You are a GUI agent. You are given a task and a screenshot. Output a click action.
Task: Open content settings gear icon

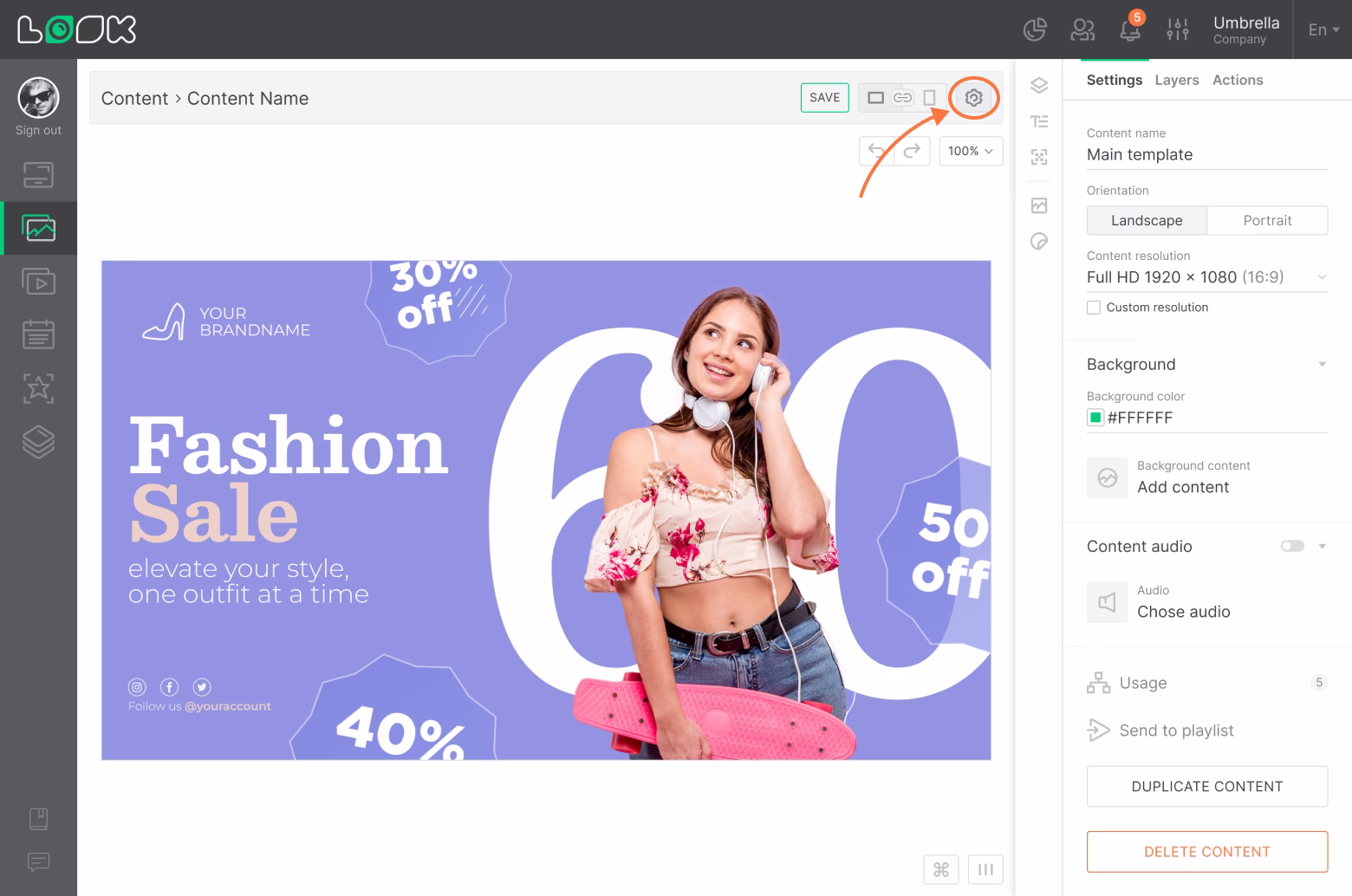[973, 98]
